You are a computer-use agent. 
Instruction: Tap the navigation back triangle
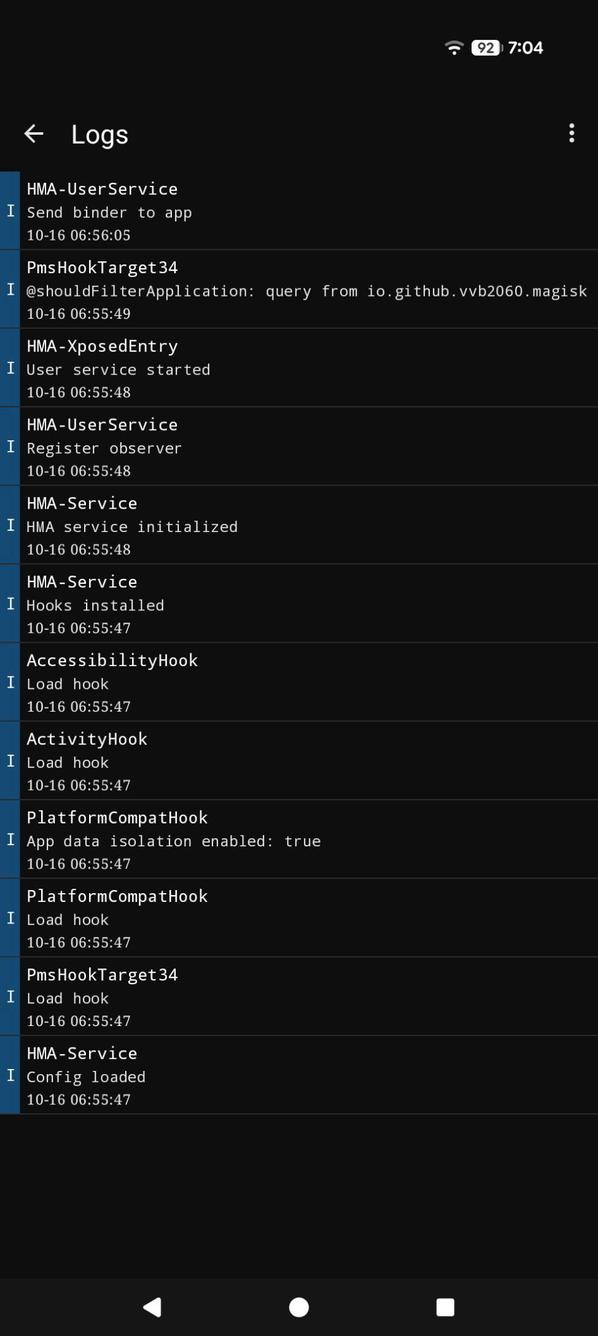[x=152, y=1307]
